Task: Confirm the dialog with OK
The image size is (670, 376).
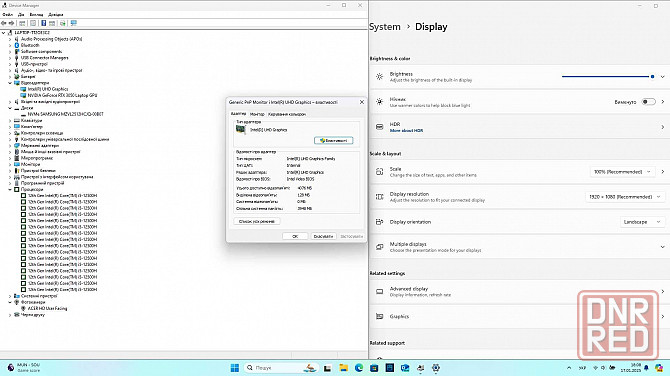Action: 295,236
